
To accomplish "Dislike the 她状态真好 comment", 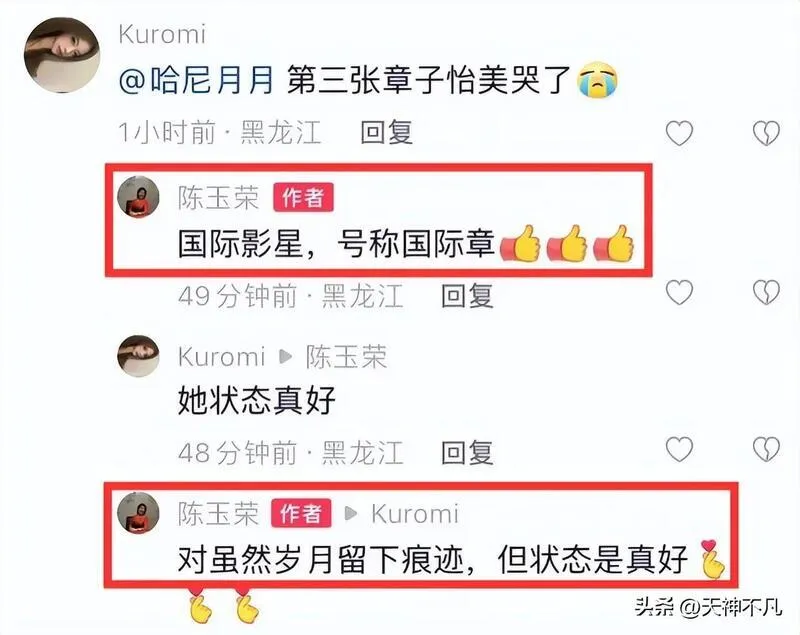I will pos(766,449).
